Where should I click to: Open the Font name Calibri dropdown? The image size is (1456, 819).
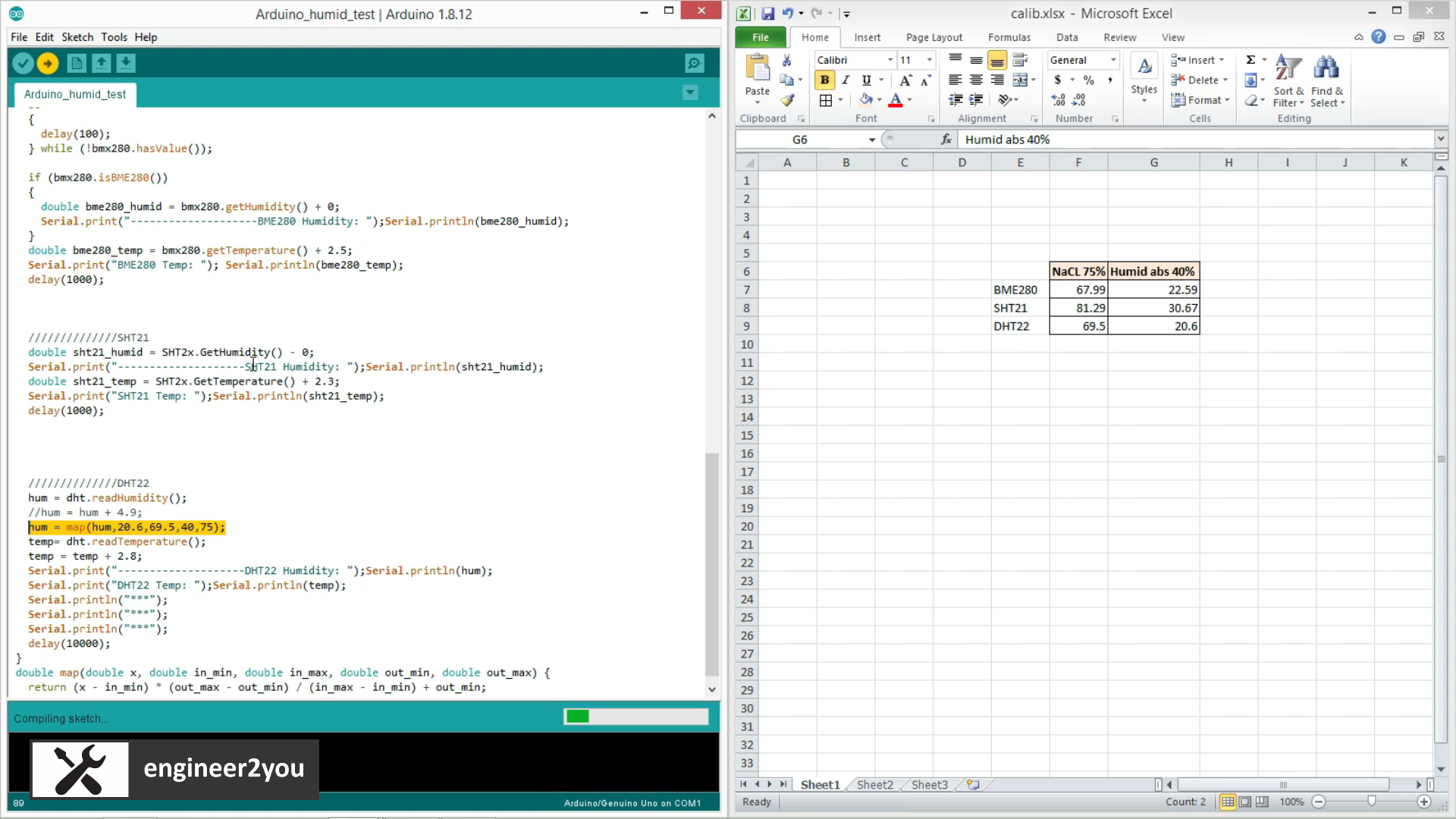pos(890,60)
